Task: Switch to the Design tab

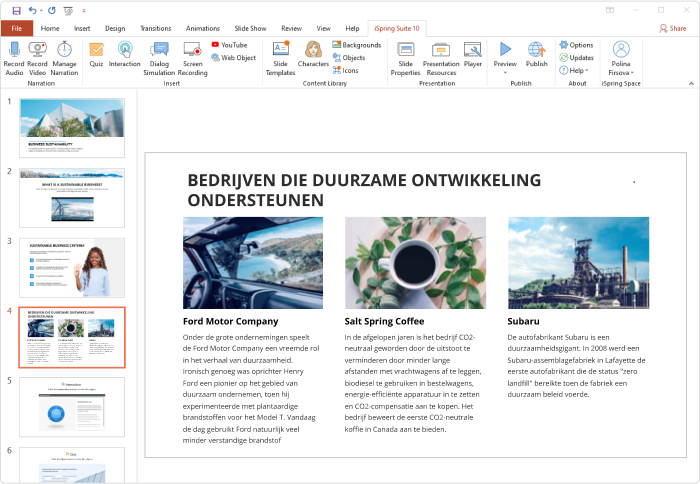Action: (x=115, y=28)
